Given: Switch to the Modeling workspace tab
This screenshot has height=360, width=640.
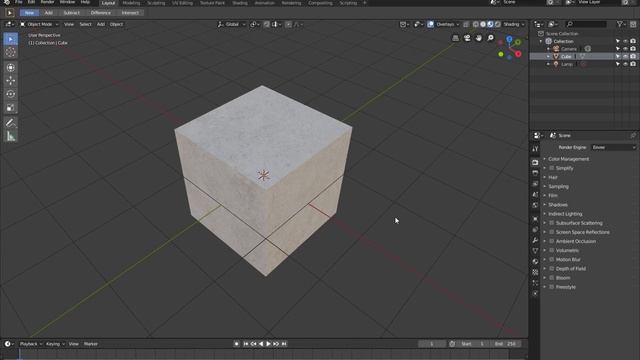Looking at the screenshot, I should point(131,3).
